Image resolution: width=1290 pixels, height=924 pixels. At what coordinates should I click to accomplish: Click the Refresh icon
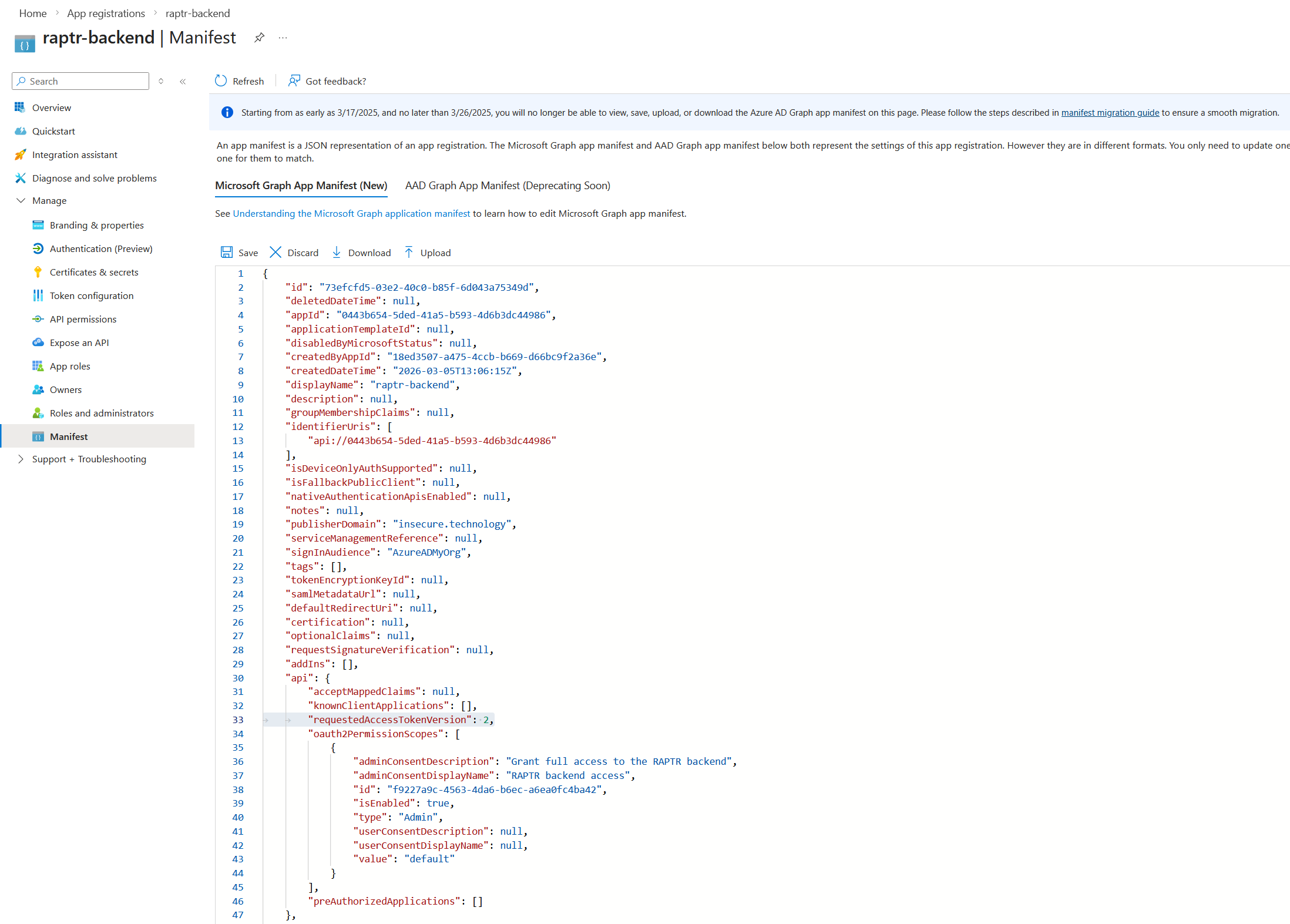click(x=221, y=81)
